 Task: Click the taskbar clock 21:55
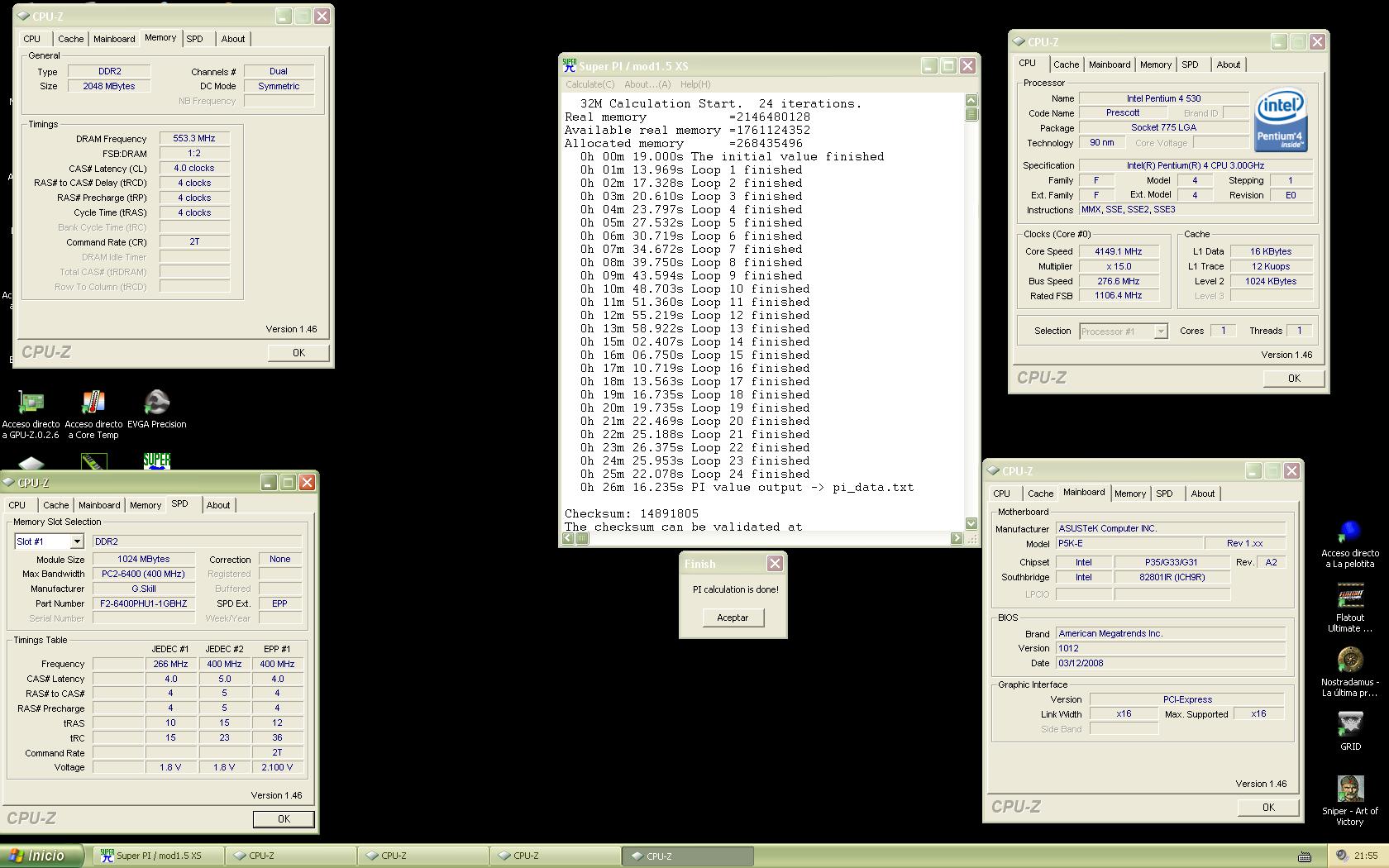point(1366,856)
